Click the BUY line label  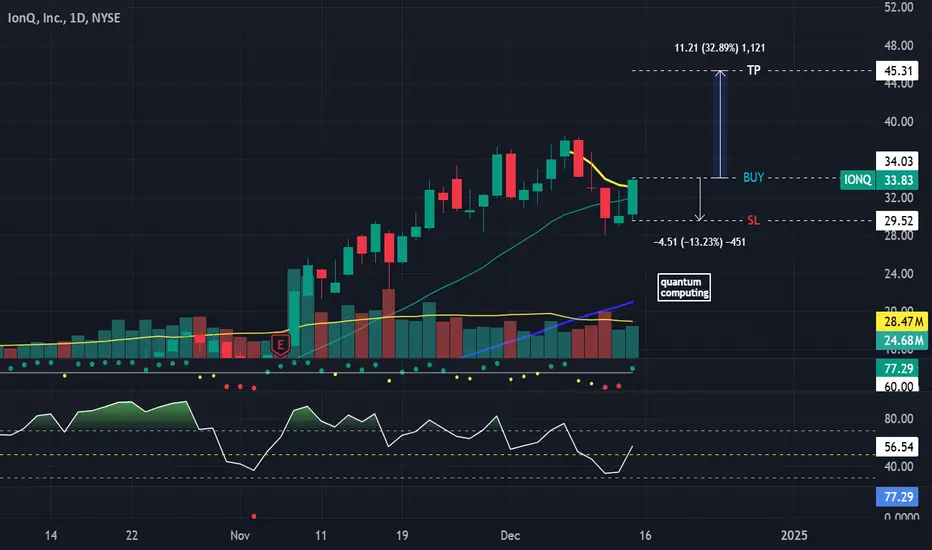click(x=754, y=177)
